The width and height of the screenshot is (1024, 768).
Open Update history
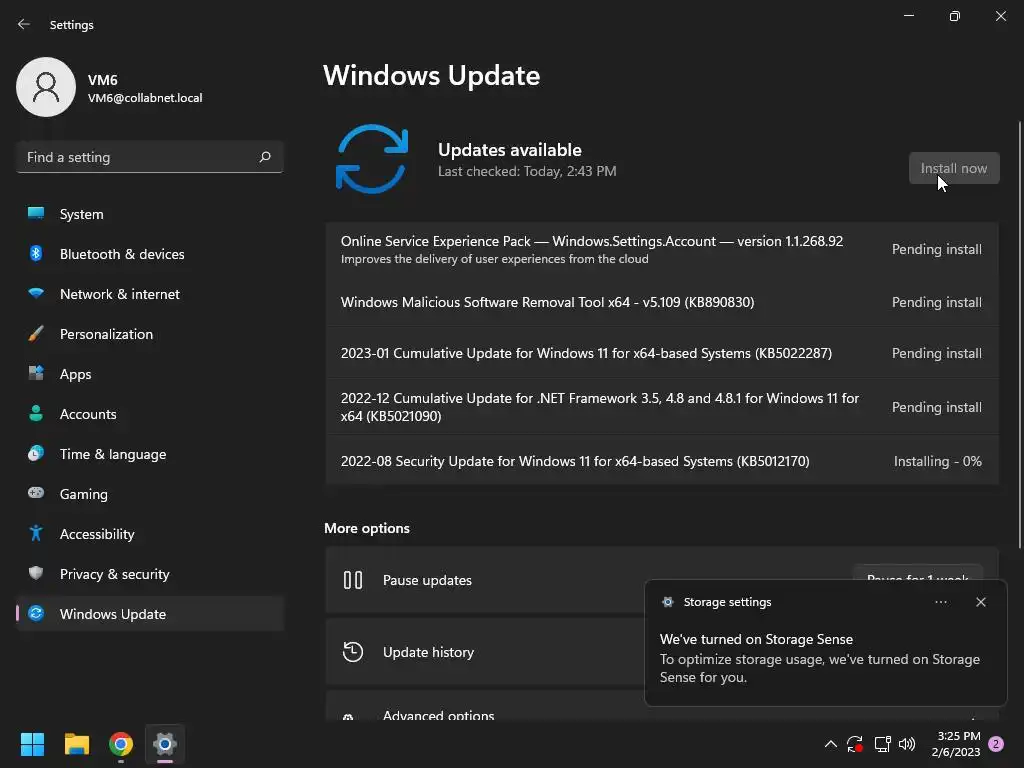click(x=484, y=652)
